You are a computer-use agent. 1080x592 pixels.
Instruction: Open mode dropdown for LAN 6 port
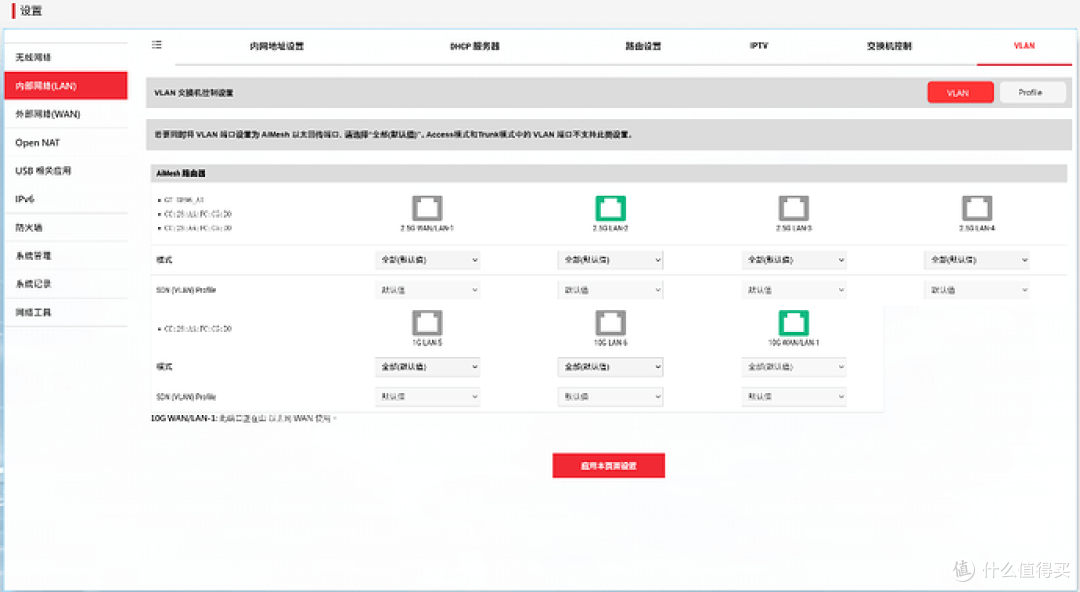[x=610, y=367]
